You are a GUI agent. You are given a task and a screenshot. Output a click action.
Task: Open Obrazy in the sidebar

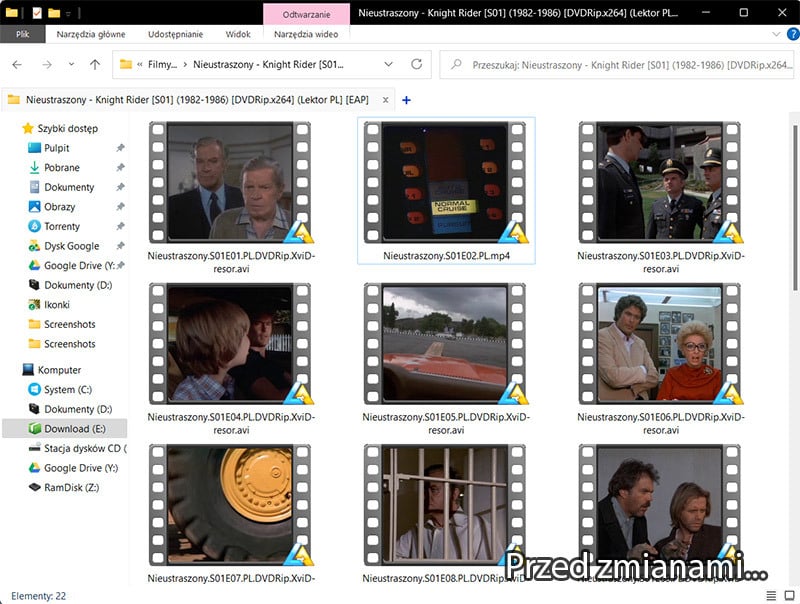[x=60, y=207]
